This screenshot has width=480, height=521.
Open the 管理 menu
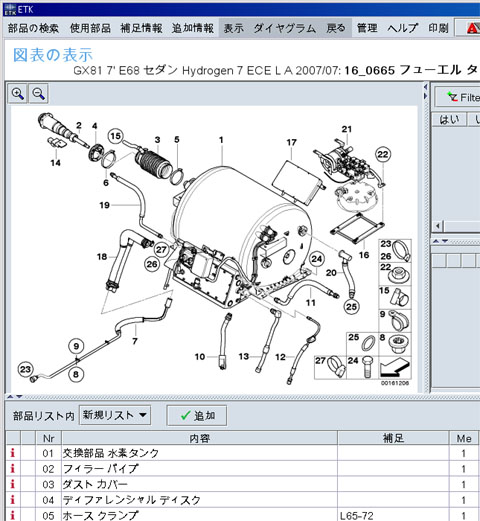coord(367,28)
